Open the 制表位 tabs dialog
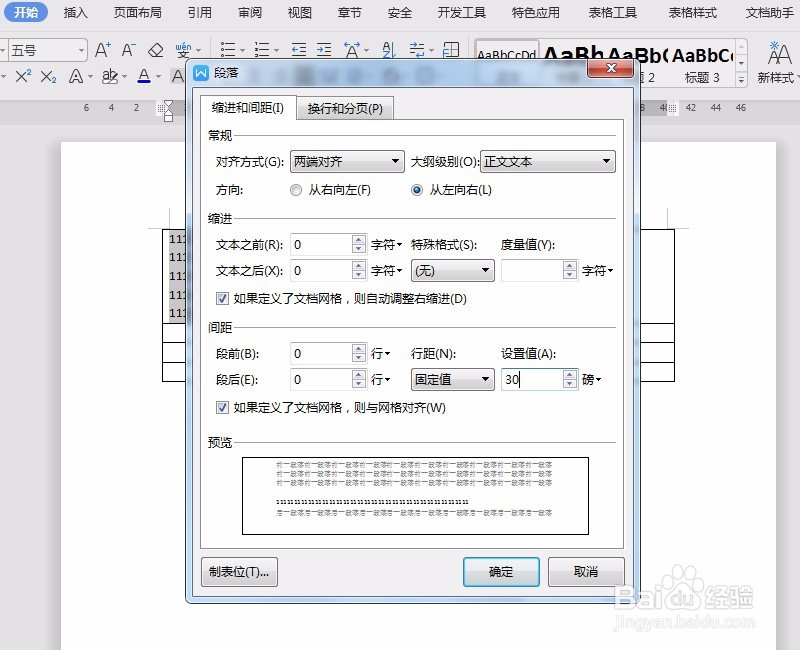 tap(239, 572)
